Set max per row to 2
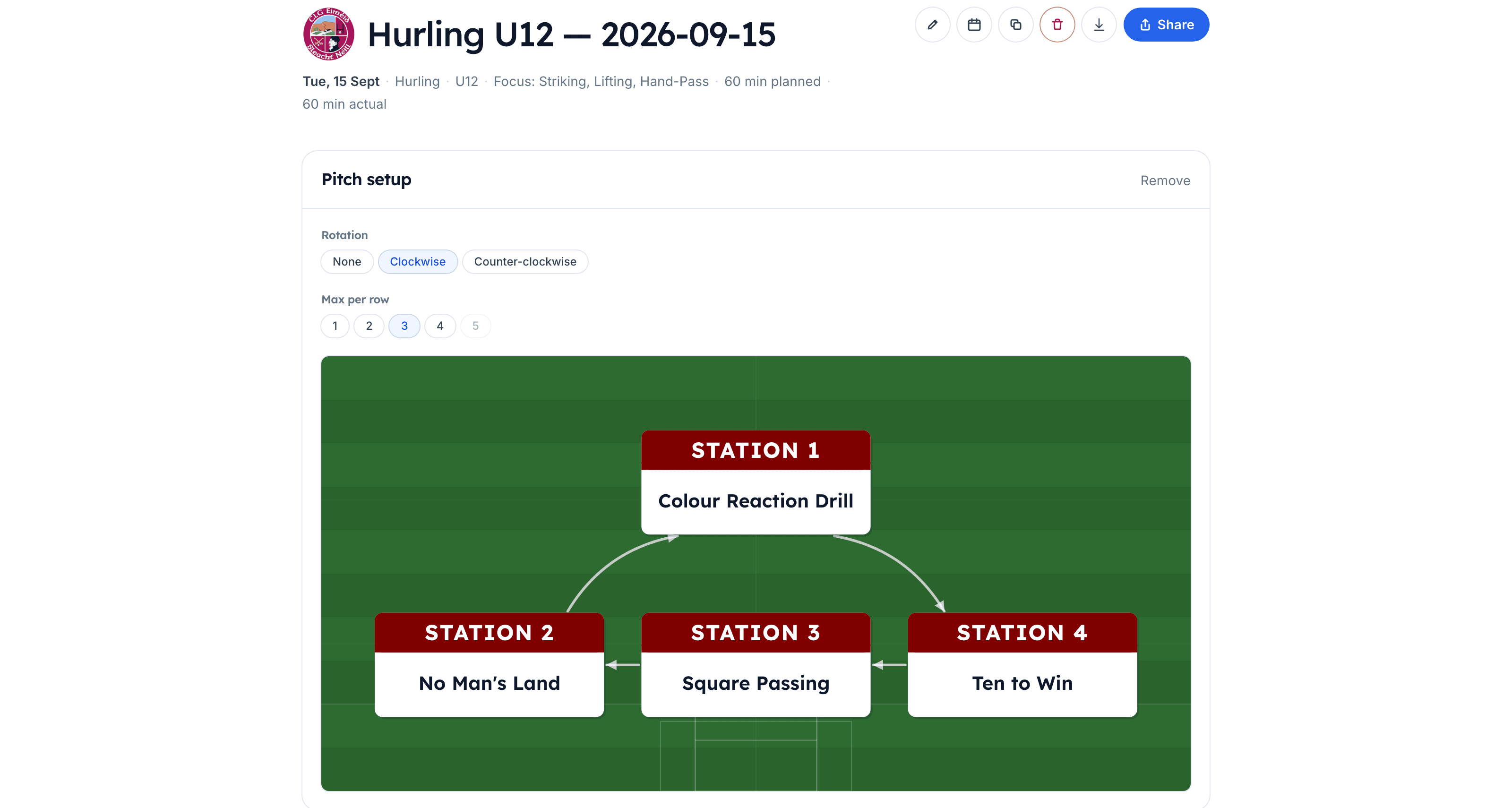The image size is (1512, 808). [369, 326]
